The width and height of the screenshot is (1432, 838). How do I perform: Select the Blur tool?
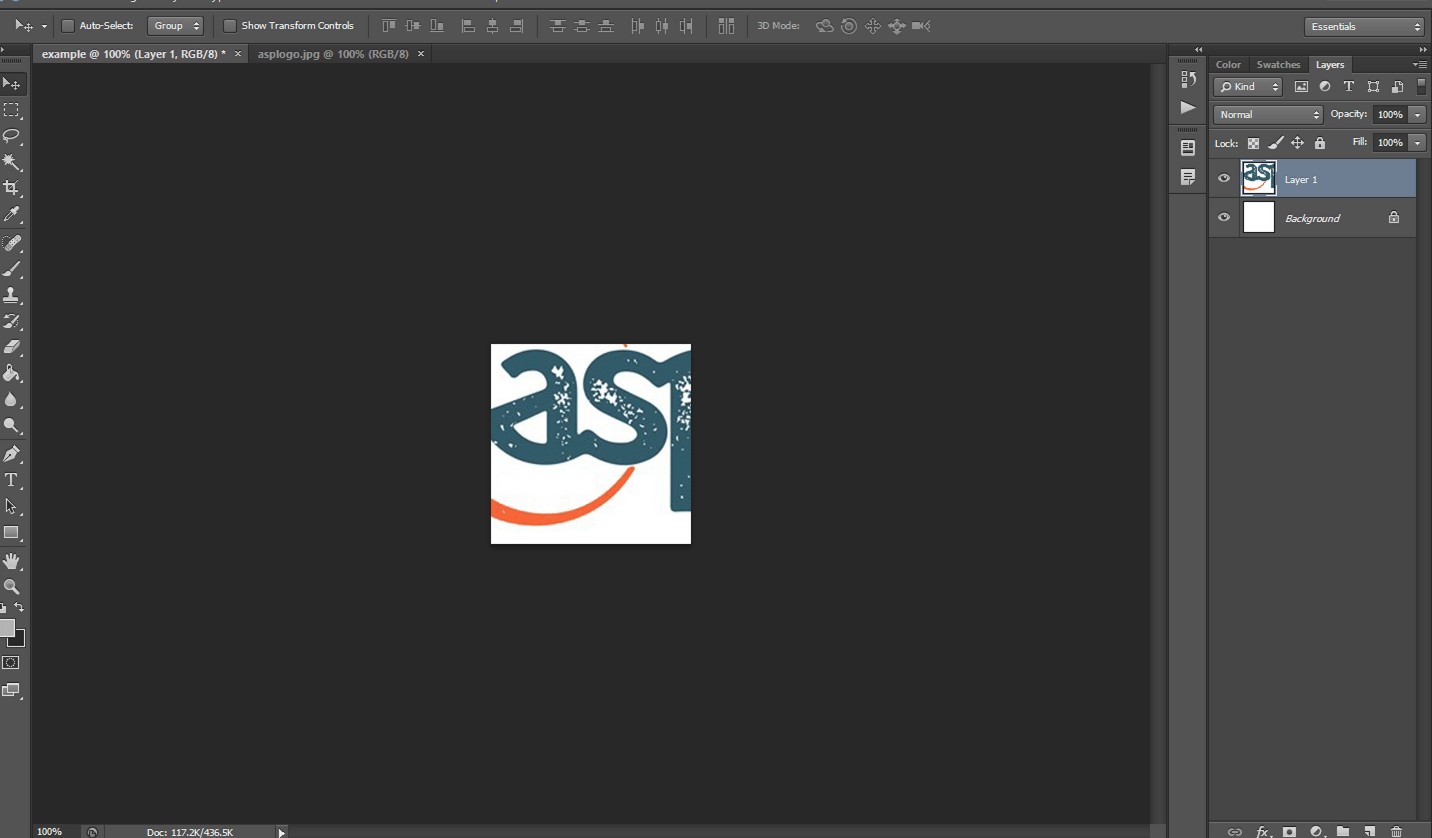click(x=12, y=399)
